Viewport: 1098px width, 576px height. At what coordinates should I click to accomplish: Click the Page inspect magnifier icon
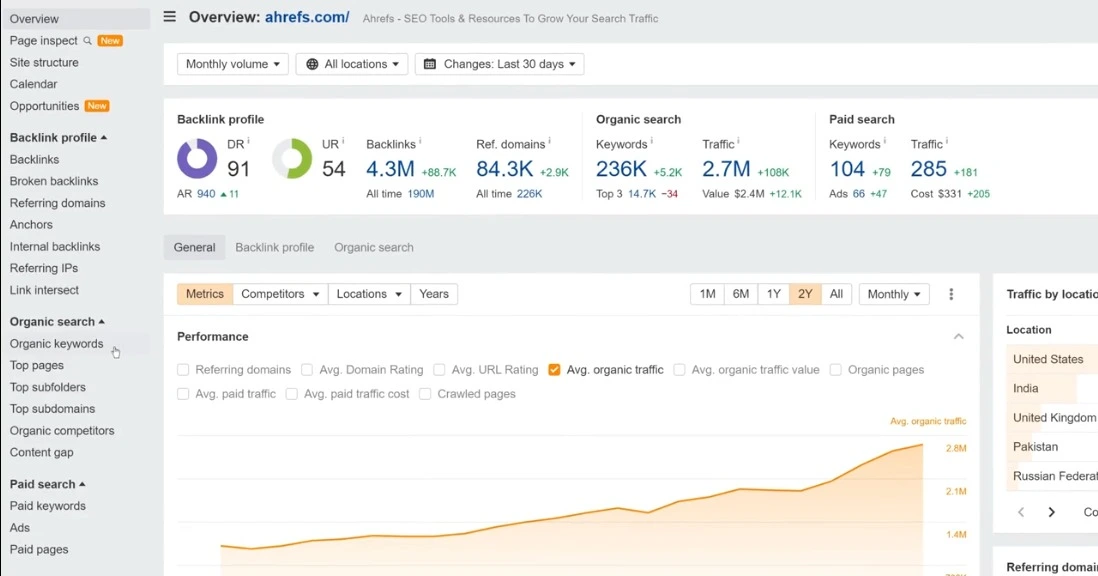[88, 41]
